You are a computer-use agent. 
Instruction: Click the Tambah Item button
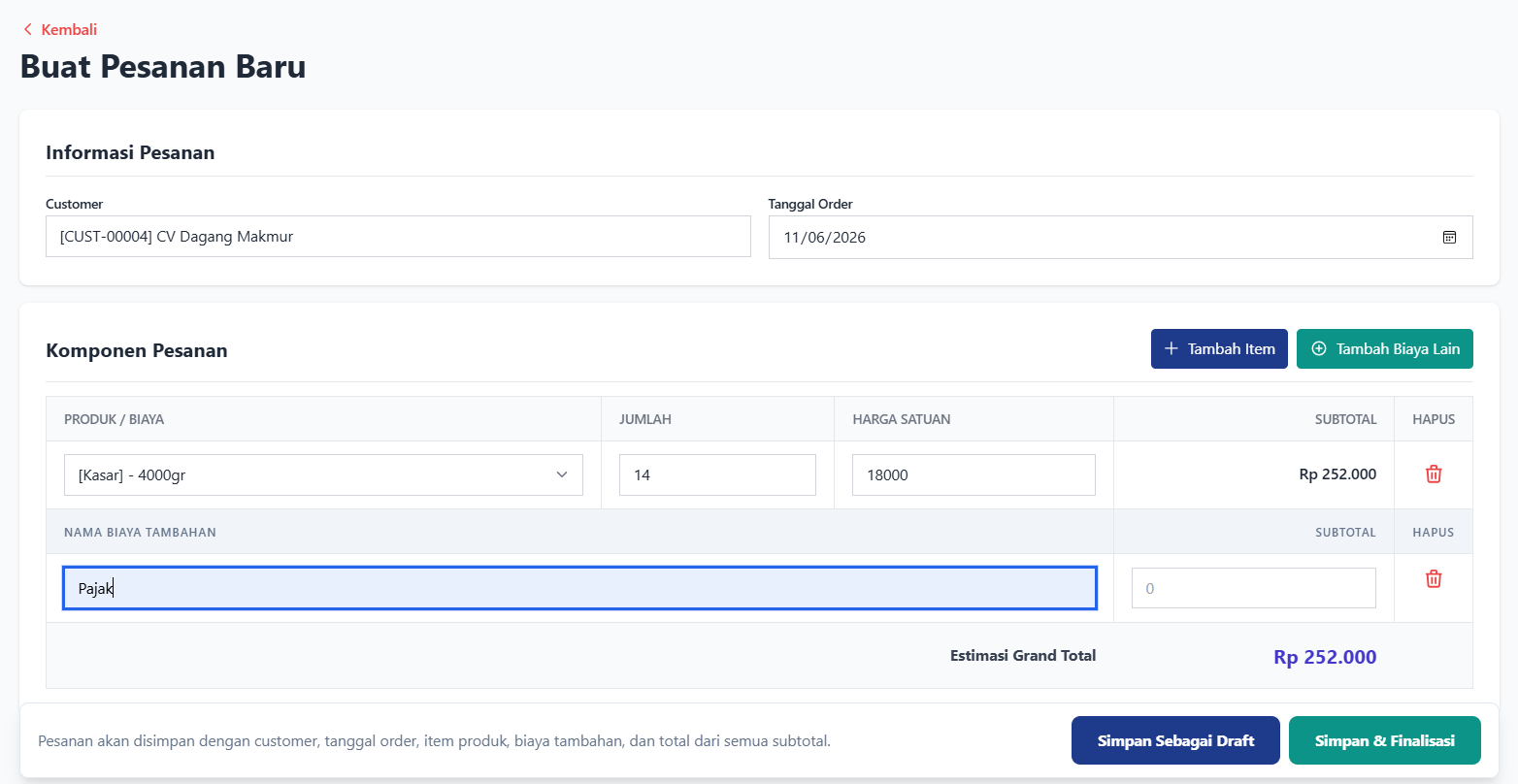pos(1219,349)
